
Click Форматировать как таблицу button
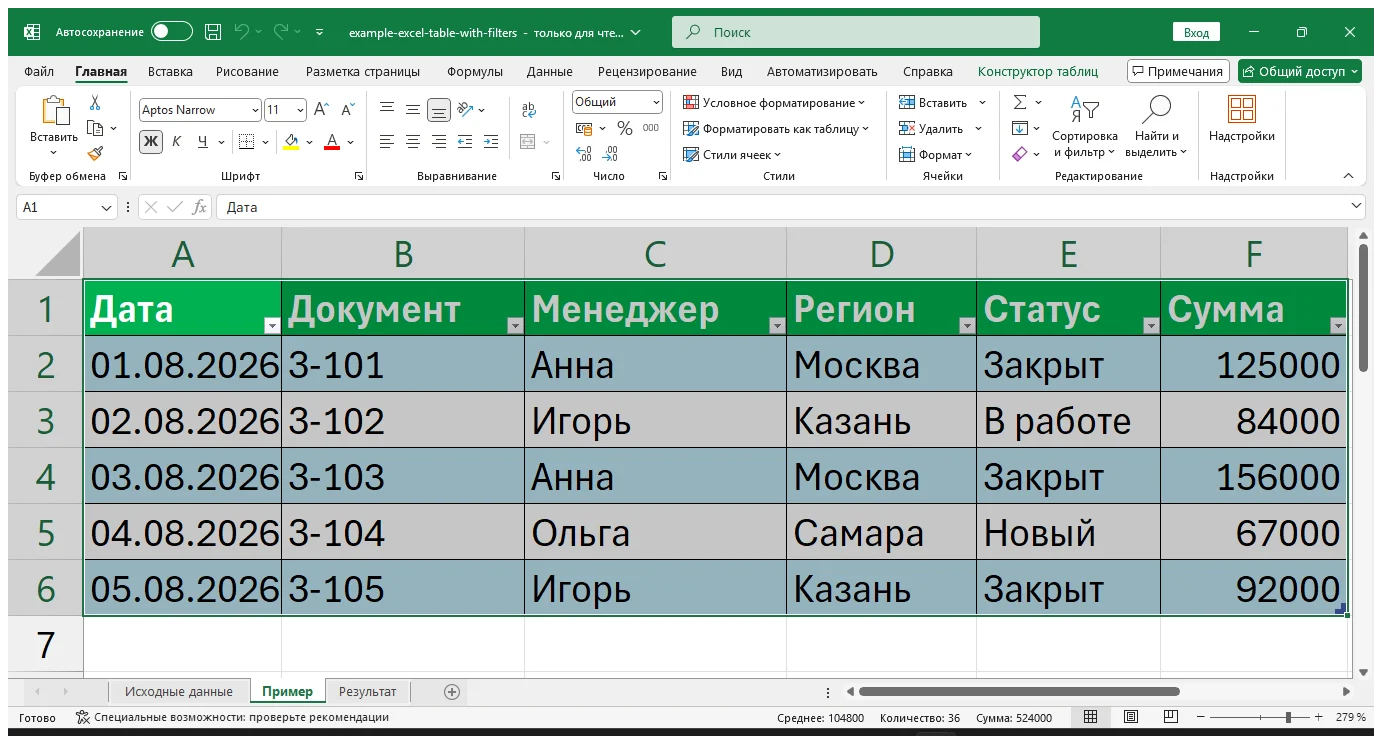(x=775, y=129)
